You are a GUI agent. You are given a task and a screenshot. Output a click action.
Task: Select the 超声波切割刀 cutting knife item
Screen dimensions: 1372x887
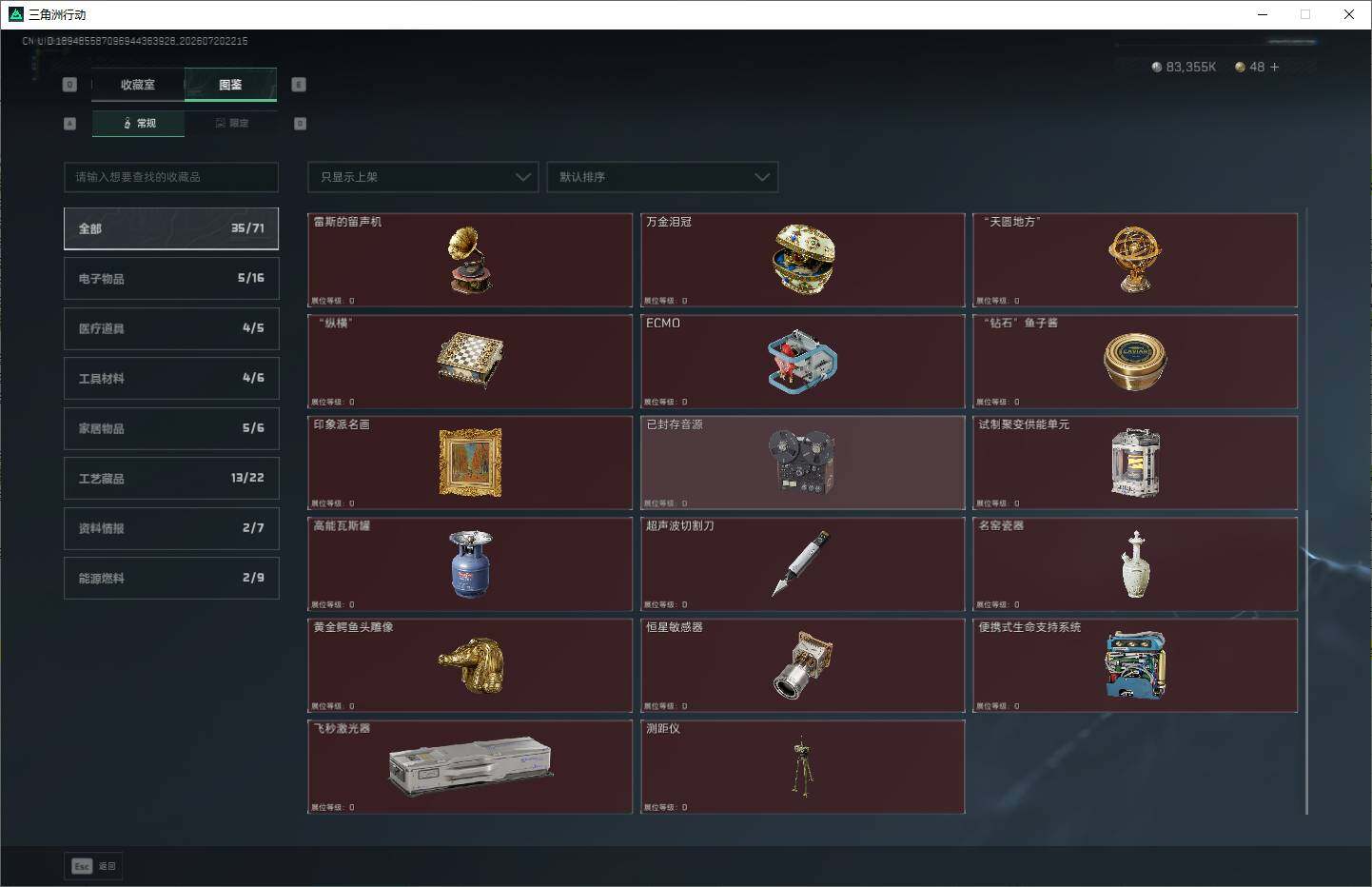coord(802,564)
